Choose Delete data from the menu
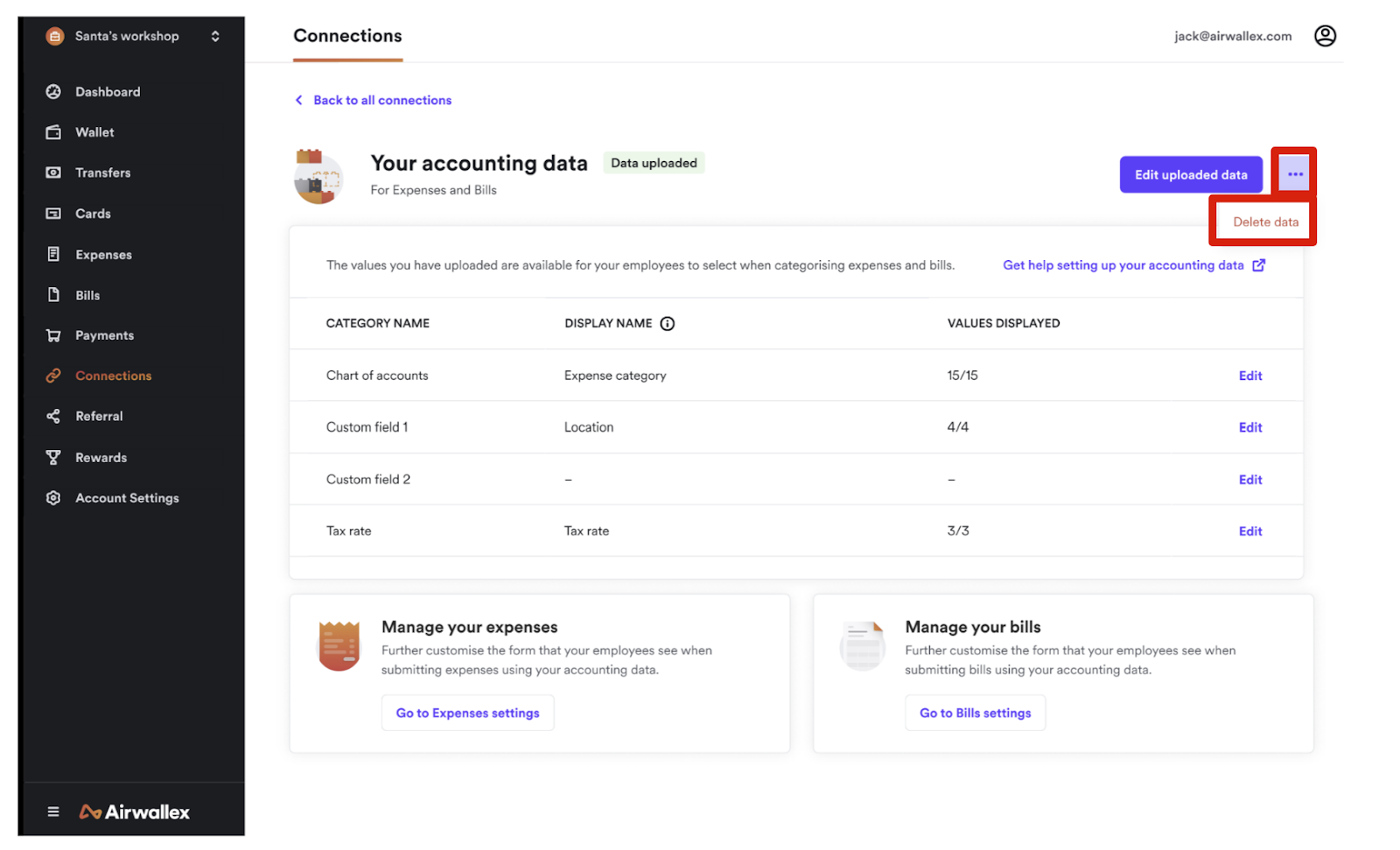Screen dimensions: 1400x850 1265,221
